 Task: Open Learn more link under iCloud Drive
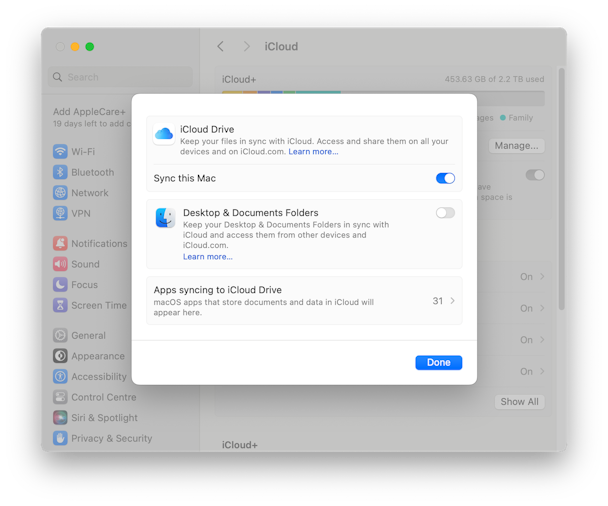click(313, 152)
